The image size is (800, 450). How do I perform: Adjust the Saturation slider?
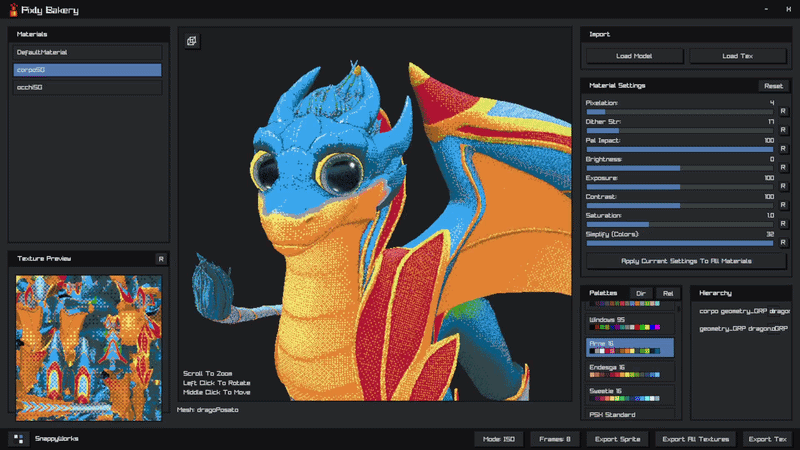click(680, 224)
